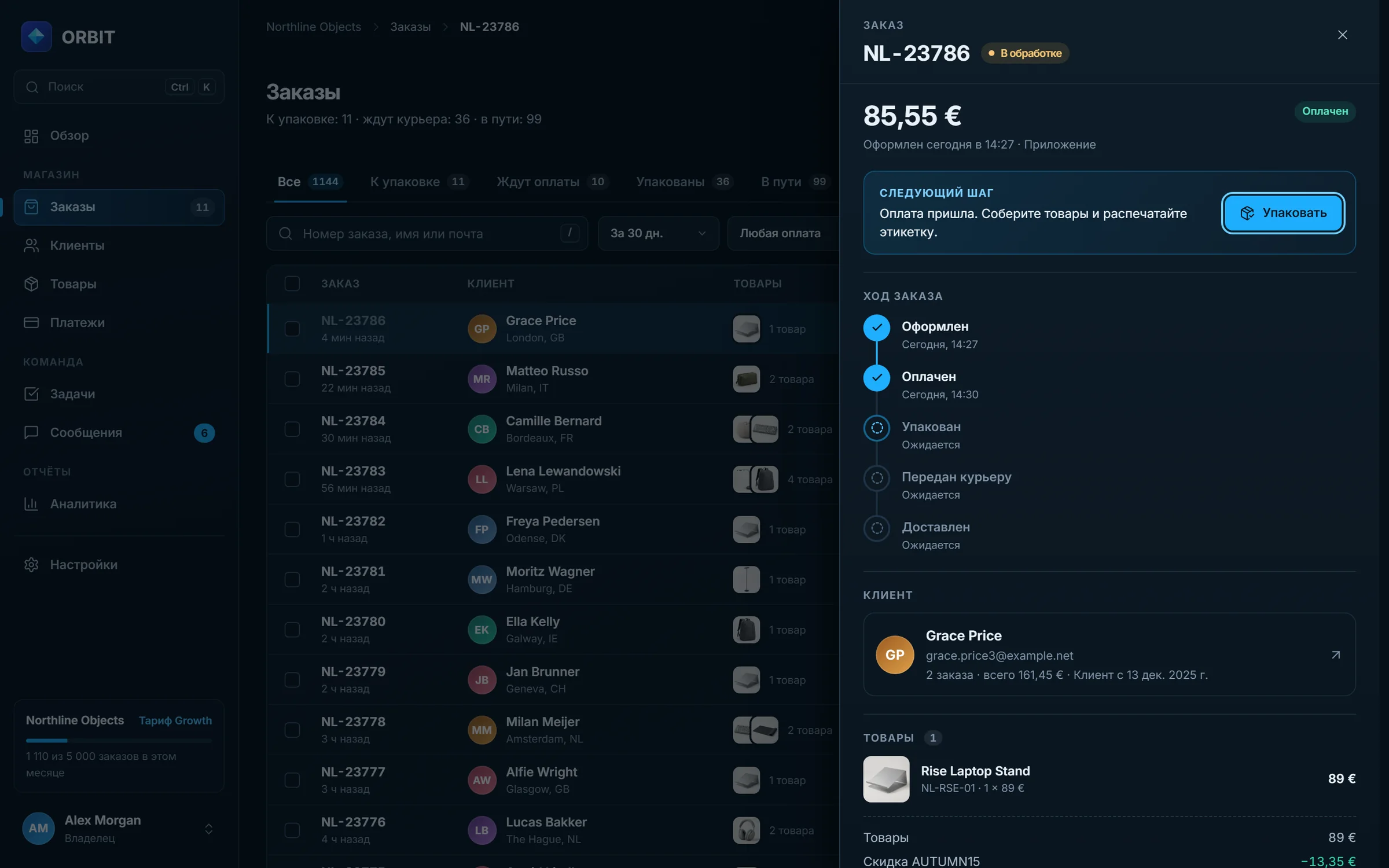The width and height of the screenshot is (1389, 868).
Task: Focus the order number search field
Action: coord(427,233)
